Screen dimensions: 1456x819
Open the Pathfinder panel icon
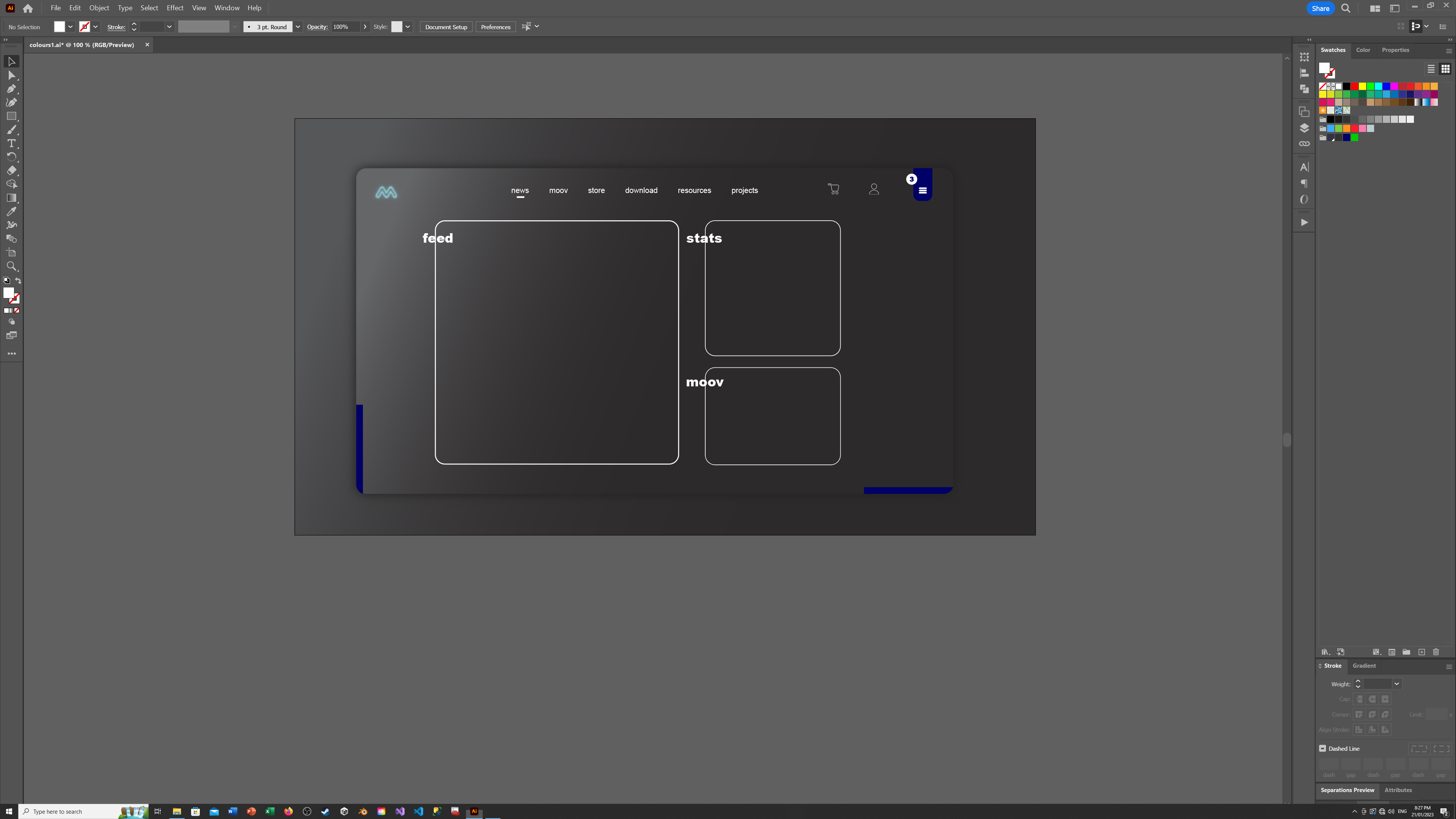pyautogui.click(x=1304, y=89)
